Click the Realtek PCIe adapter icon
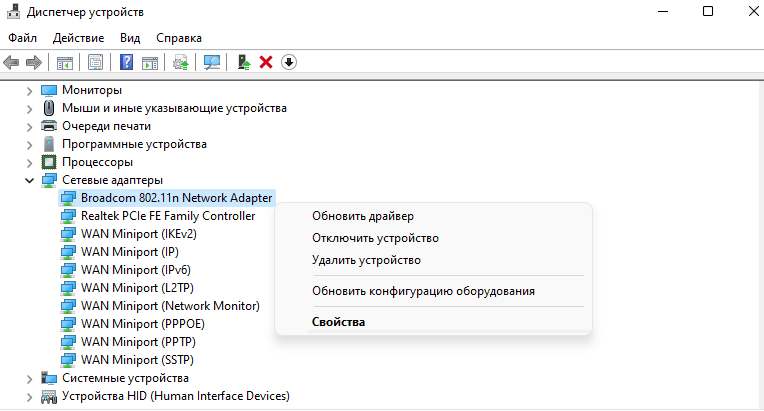Screen dimensions: 764x411 68,216
